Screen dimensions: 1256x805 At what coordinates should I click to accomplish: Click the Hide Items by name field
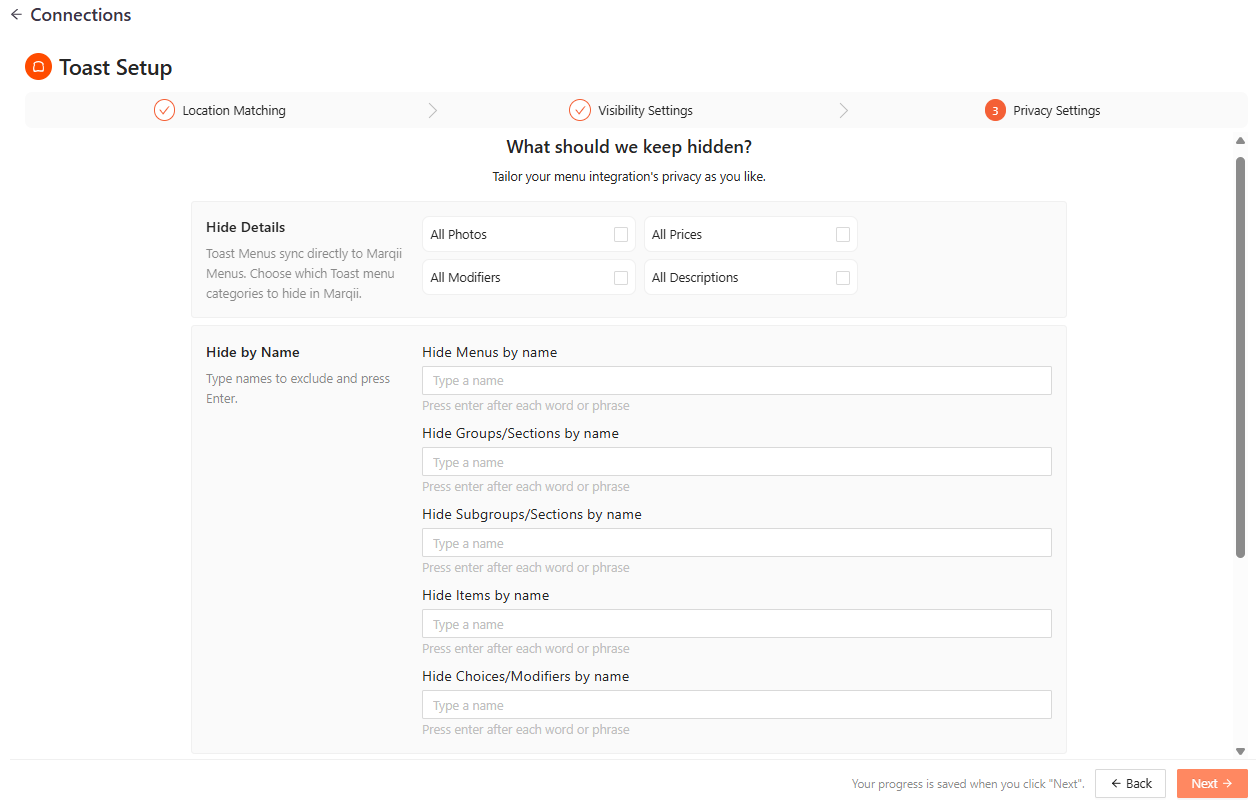coord(736,624)
